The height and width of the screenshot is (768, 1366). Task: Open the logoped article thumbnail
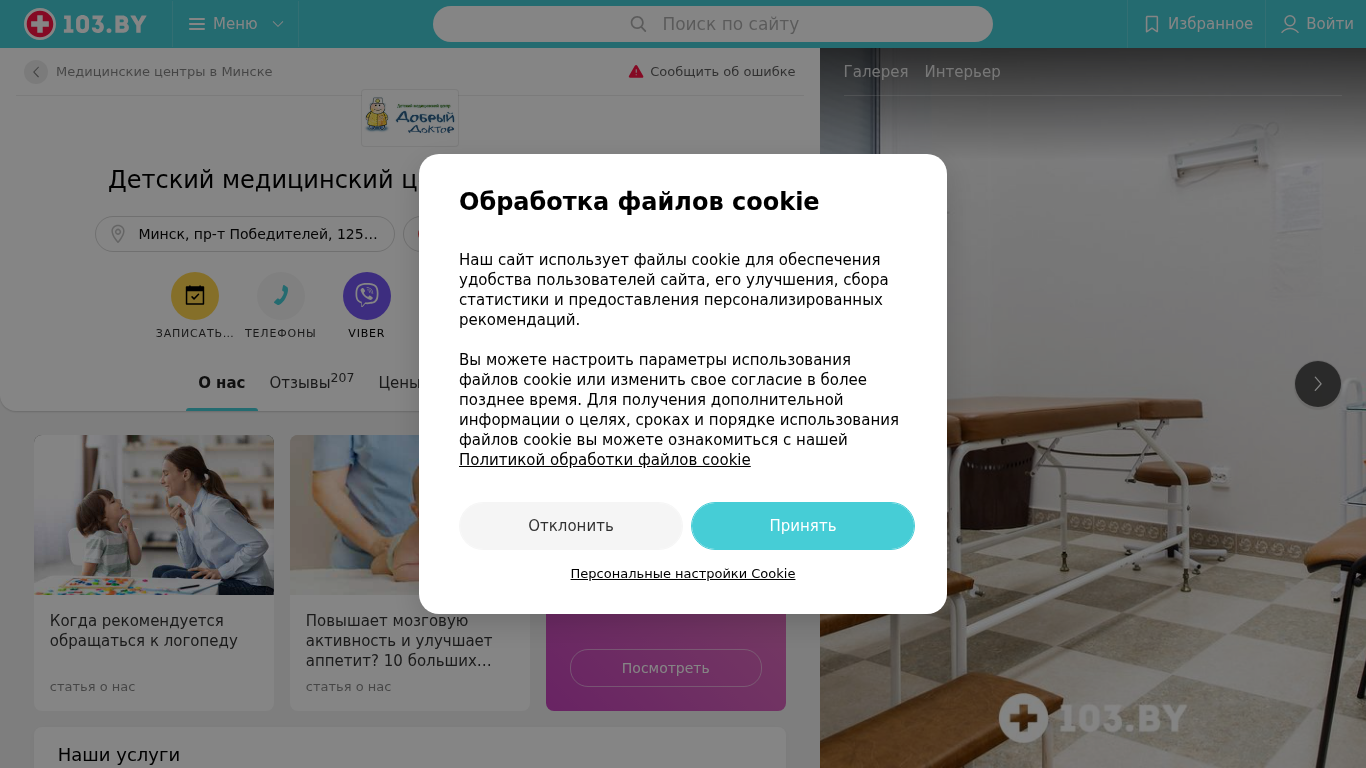(x=154, y=515)
